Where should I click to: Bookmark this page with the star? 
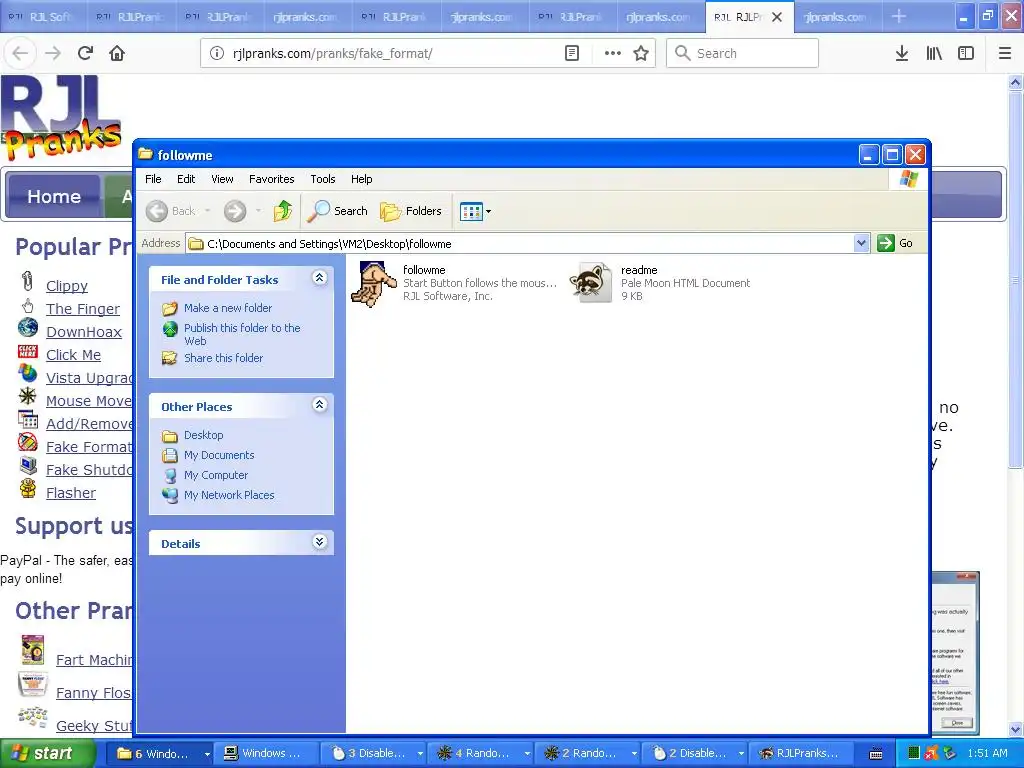pyautogui.click(x=641, y=53)
